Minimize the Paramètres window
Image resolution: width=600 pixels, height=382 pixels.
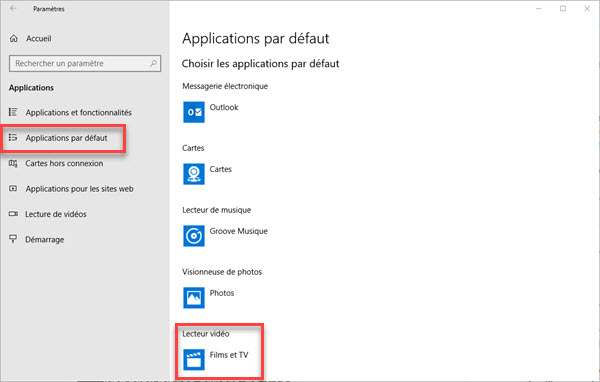coord(539,8)
